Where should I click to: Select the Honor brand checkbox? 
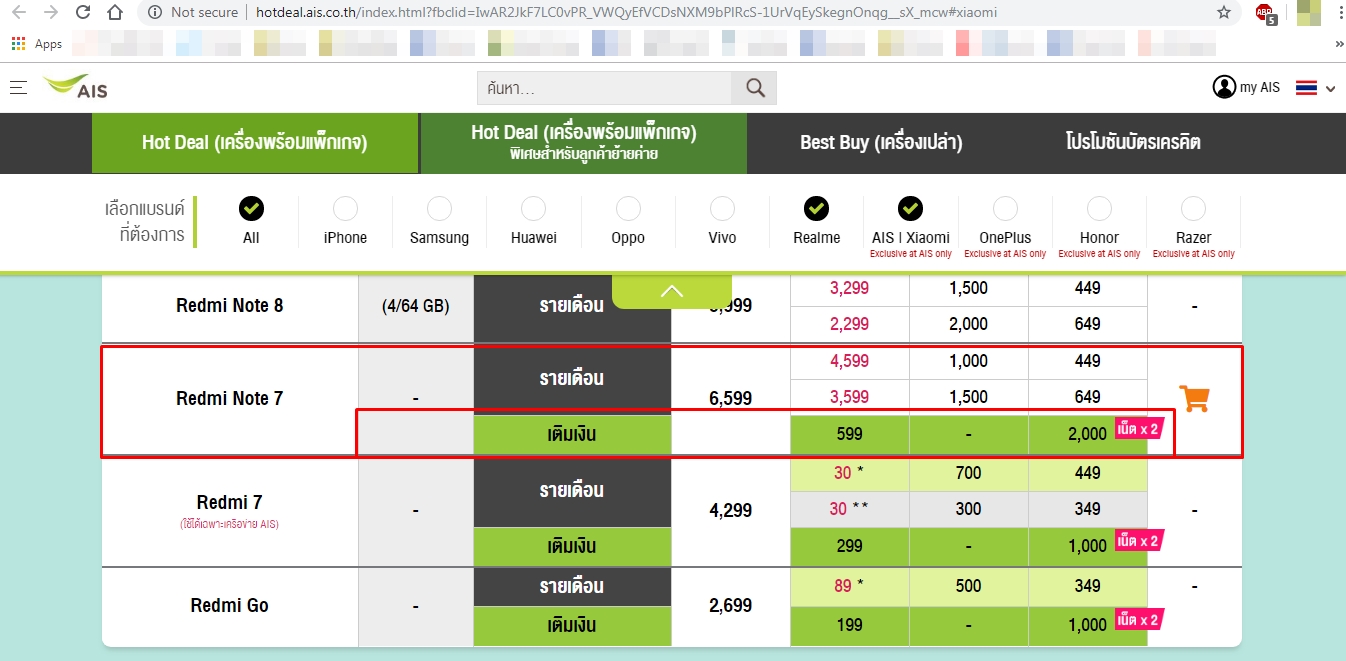click(x=1099, y=208)
